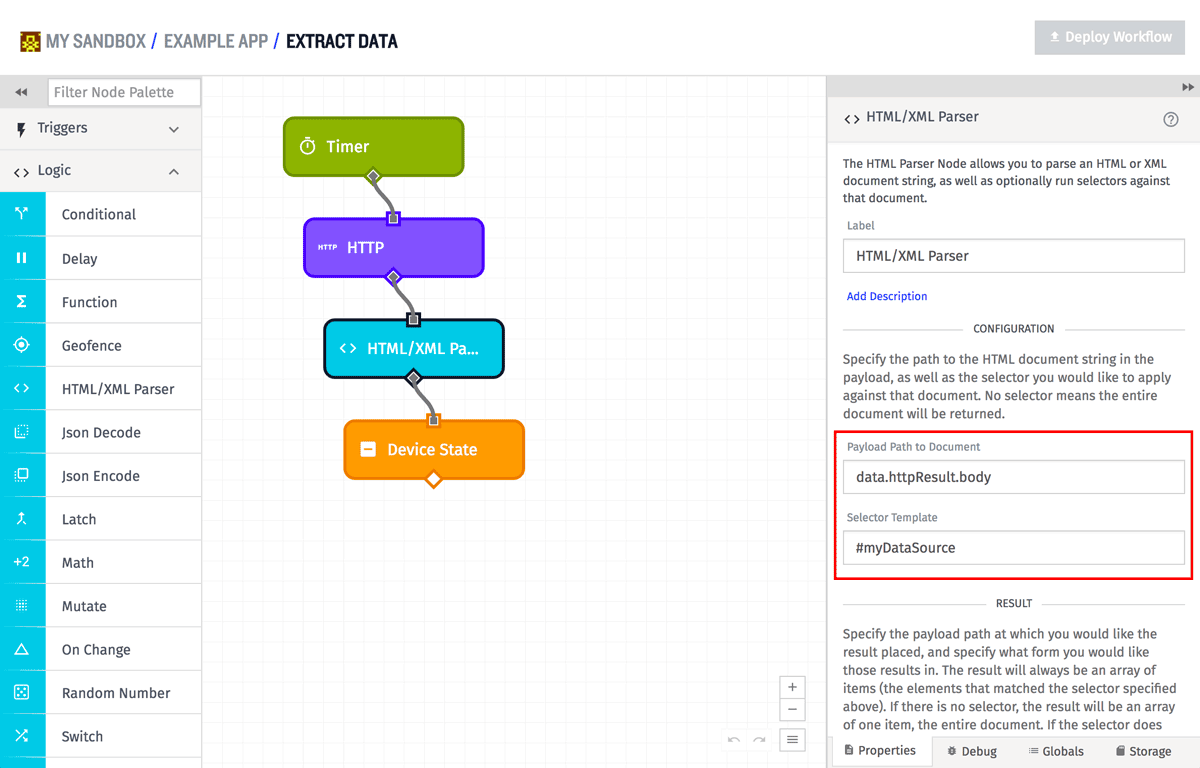1200x768 pixels.
Task: Go to Example App breadcrumb
Action: (216, 41)
